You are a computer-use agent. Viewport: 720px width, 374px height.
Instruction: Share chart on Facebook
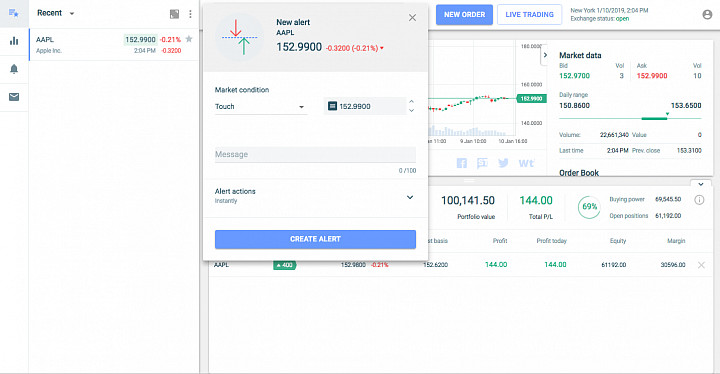pyautogui.click(x=461, y=163)
